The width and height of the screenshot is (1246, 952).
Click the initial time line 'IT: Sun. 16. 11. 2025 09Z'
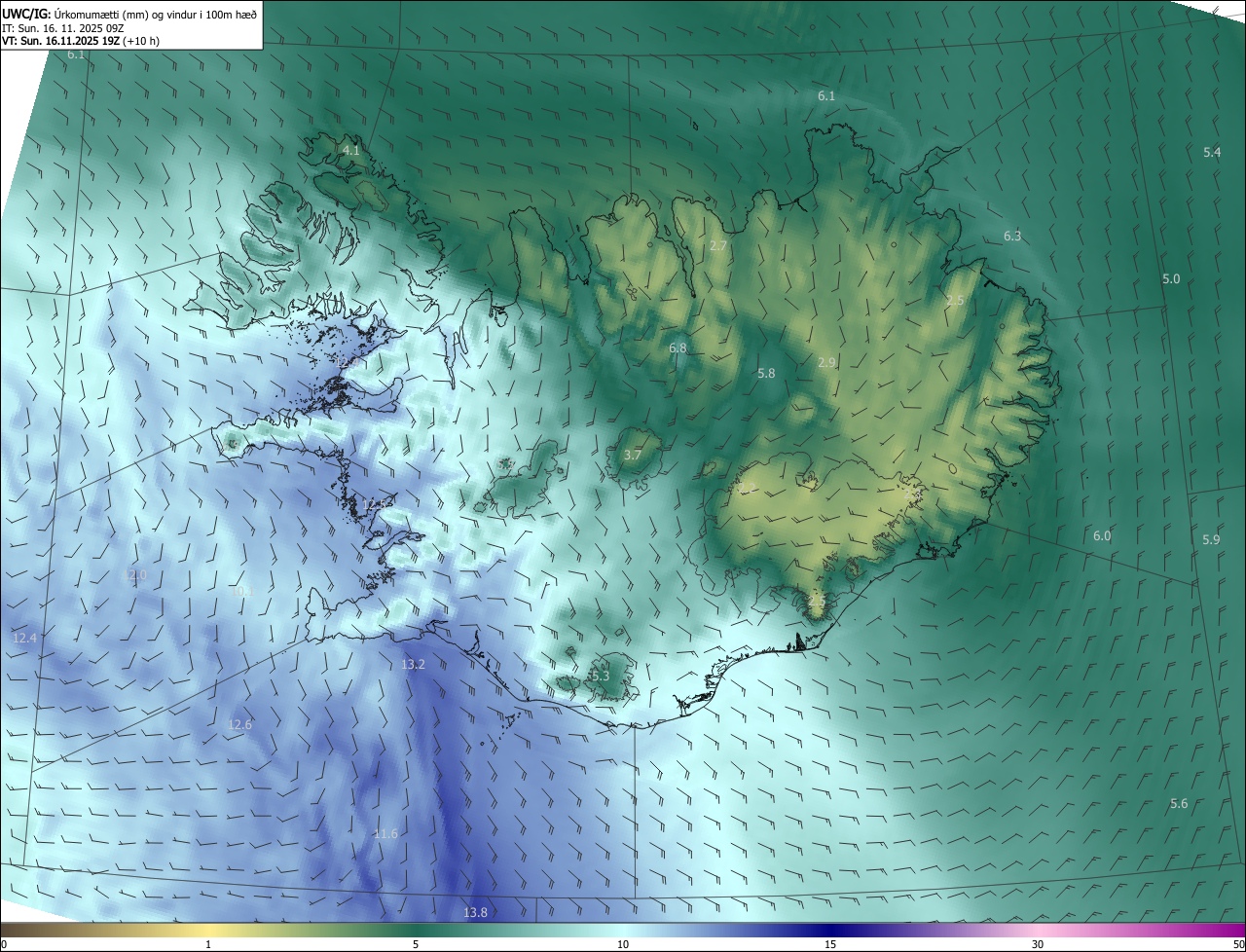coord(62,28)
